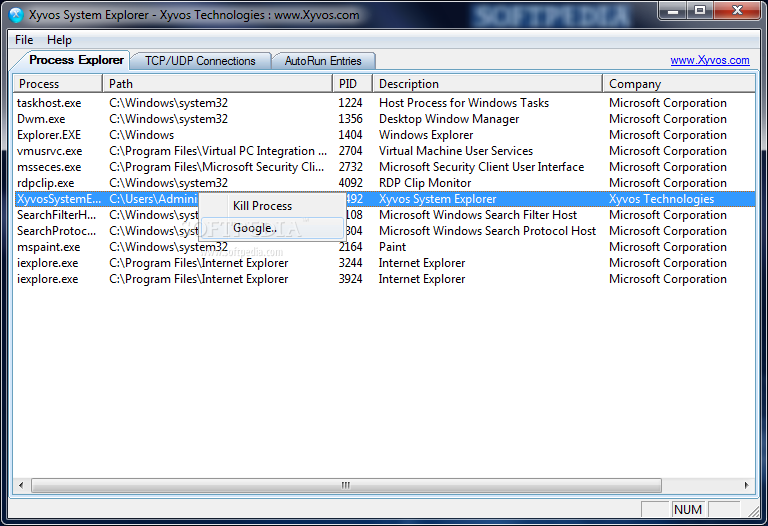Sort by the Description column header
This screenshot has height=526, width=768.
coord(487,84)
